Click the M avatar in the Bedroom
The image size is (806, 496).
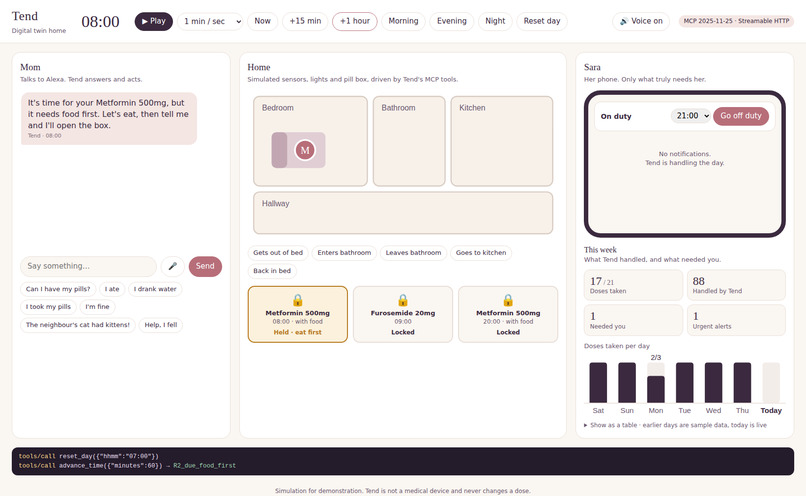305,150
